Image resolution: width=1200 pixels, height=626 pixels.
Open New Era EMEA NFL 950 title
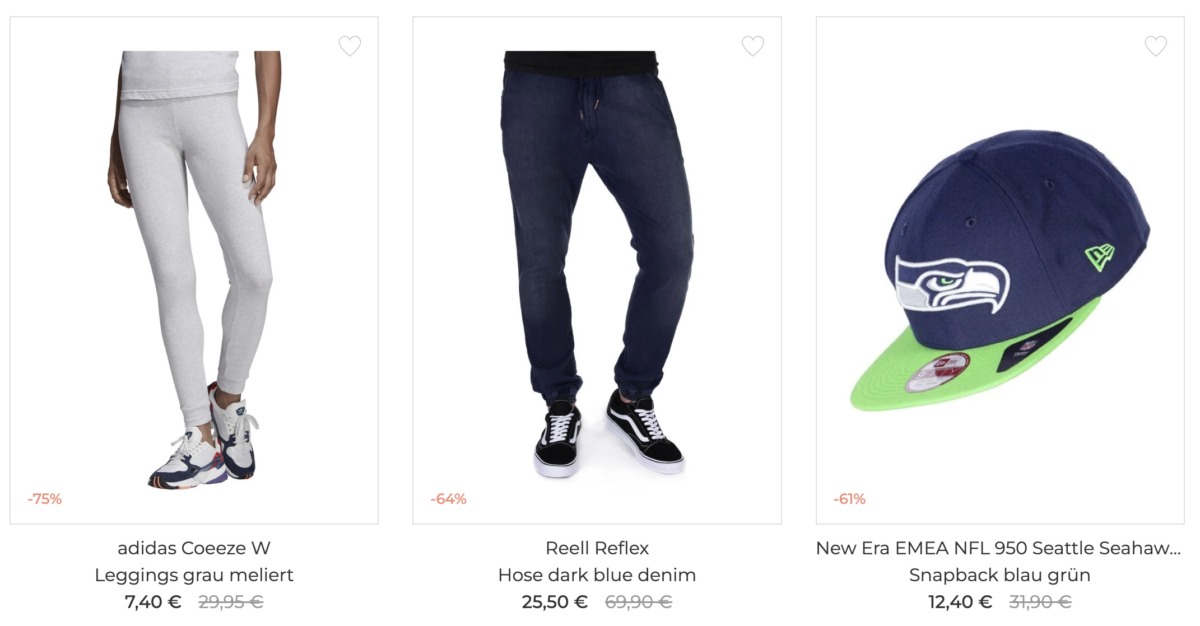999,548
